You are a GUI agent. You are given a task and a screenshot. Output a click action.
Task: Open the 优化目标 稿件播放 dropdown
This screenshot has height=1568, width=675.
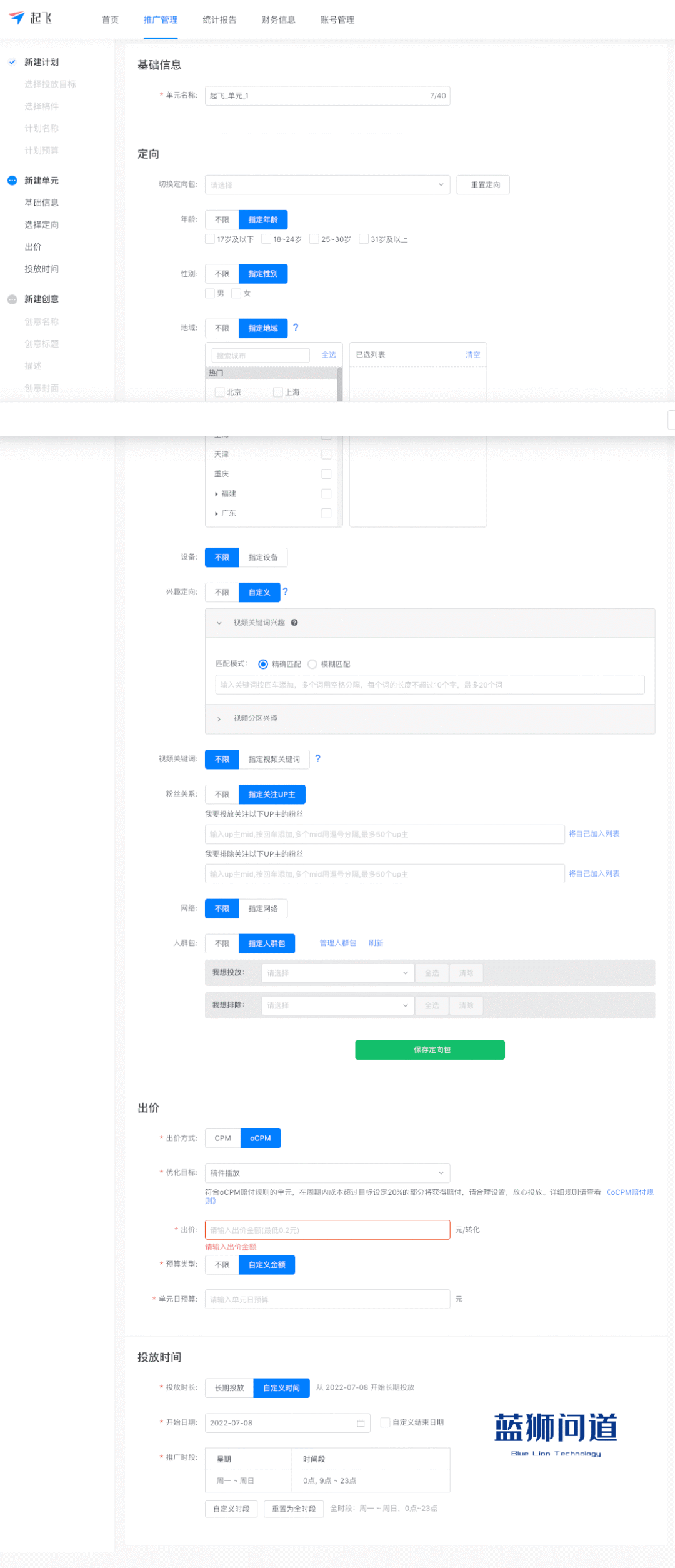pos(327,1173)
